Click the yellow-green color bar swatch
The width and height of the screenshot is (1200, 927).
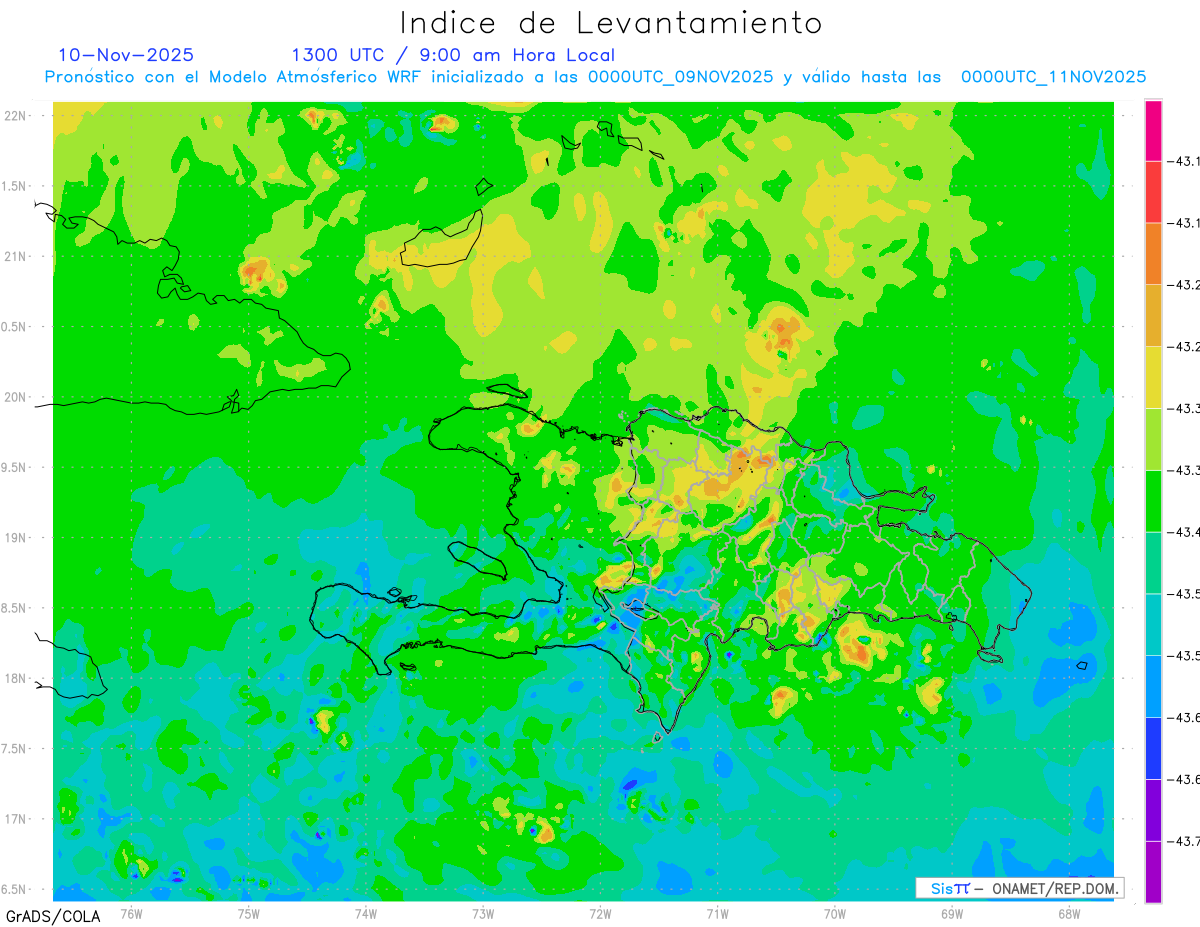point(1153,439)
